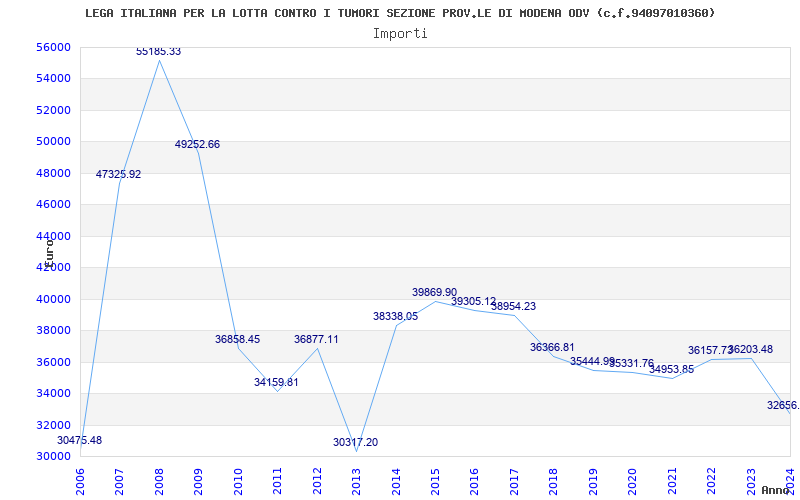Click the data label 39869.90
Image resolution: width=800 pixels, height=500 pixels.
click(x=435, y=292)
